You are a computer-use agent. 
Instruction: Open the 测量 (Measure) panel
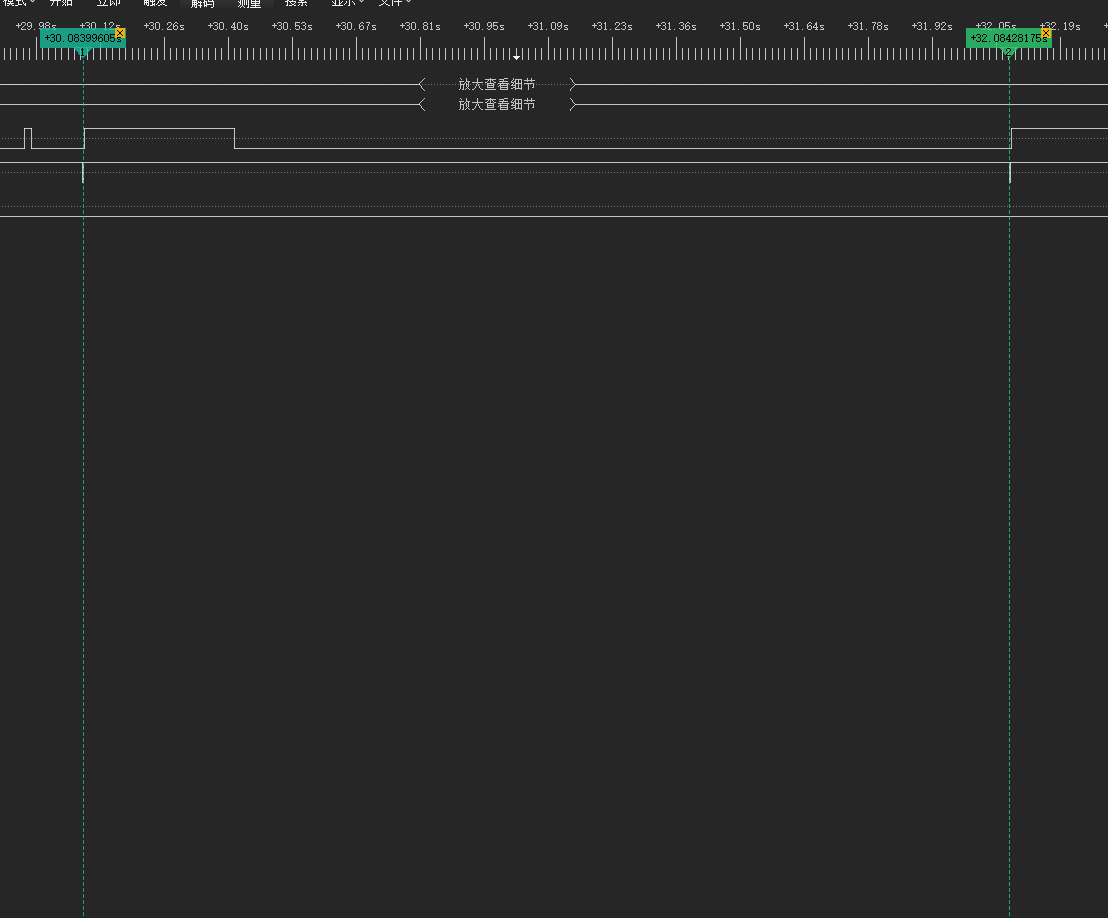pos(249,3)
